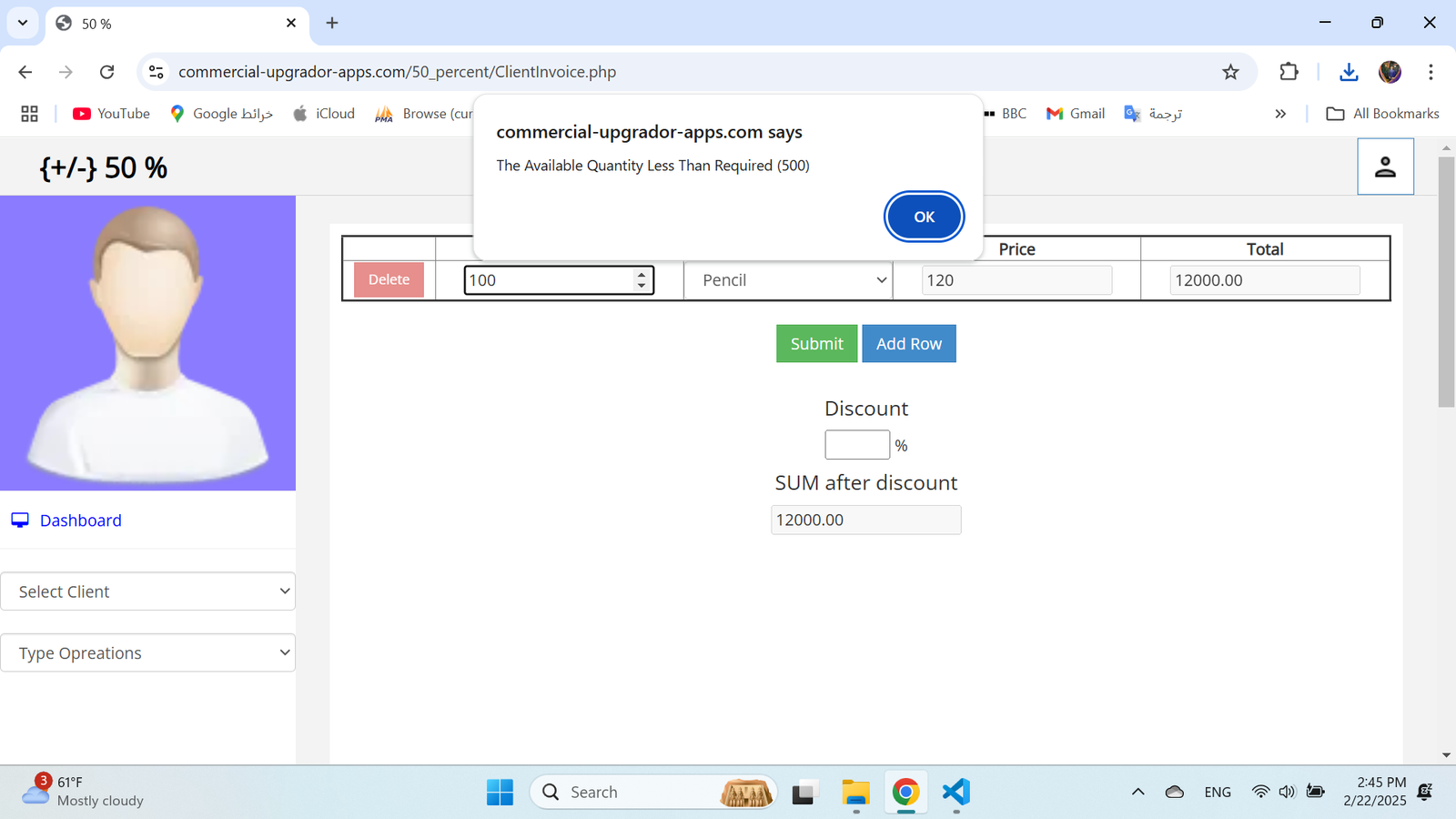The height and width of the screenshot is (819, 1456).
Task: Increase quantity using the stepper arrows
Action: (x=642, y=274)
